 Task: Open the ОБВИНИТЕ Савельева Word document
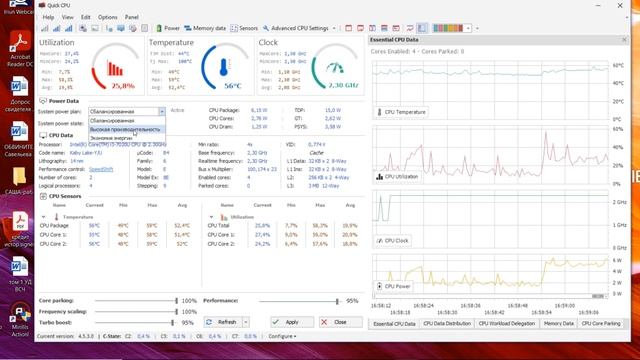[x=19, y=139]
